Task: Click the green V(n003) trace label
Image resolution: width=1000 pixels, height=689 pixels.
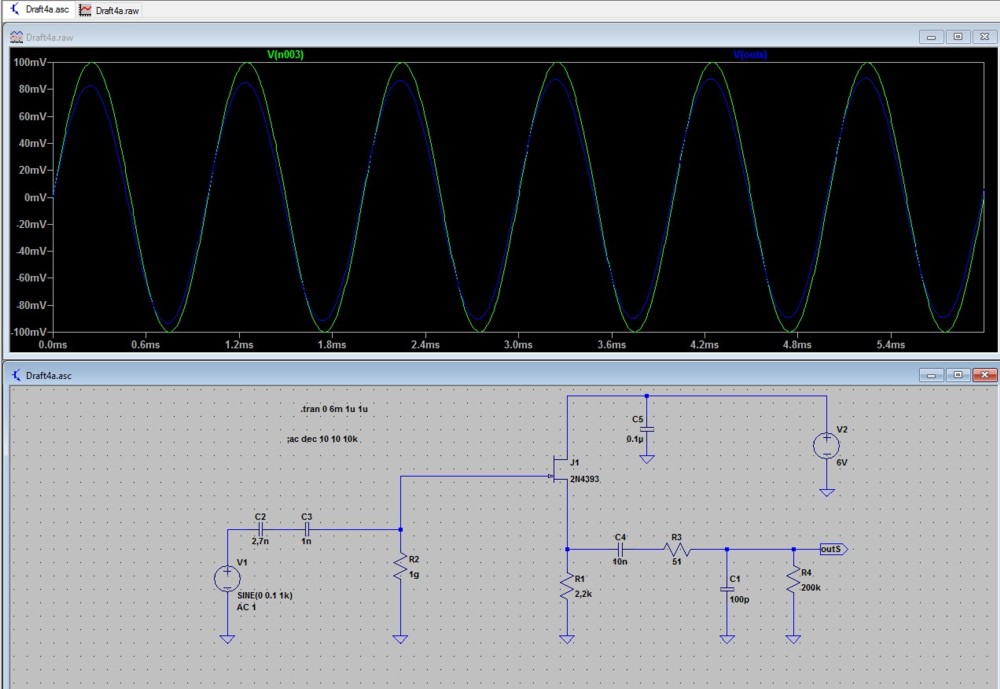Action: [285, 55]
